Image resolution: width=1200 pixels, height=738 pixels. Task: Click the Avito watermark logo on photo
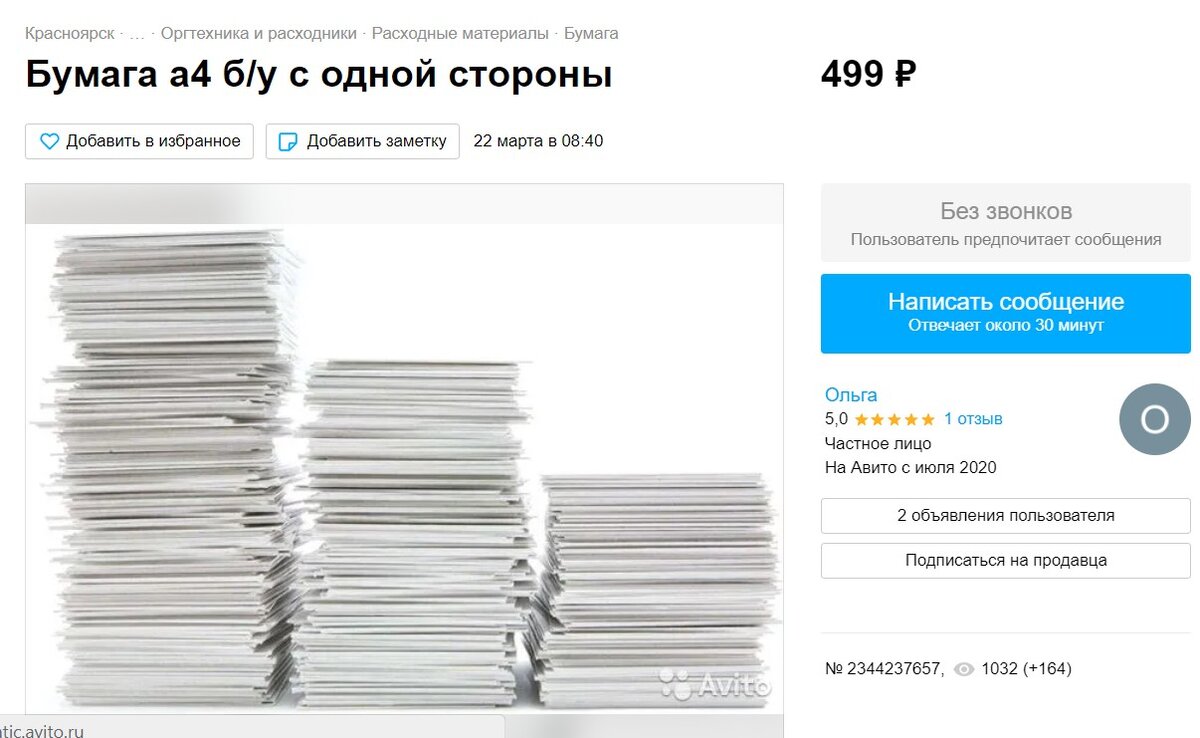click(x=716, y=685)
